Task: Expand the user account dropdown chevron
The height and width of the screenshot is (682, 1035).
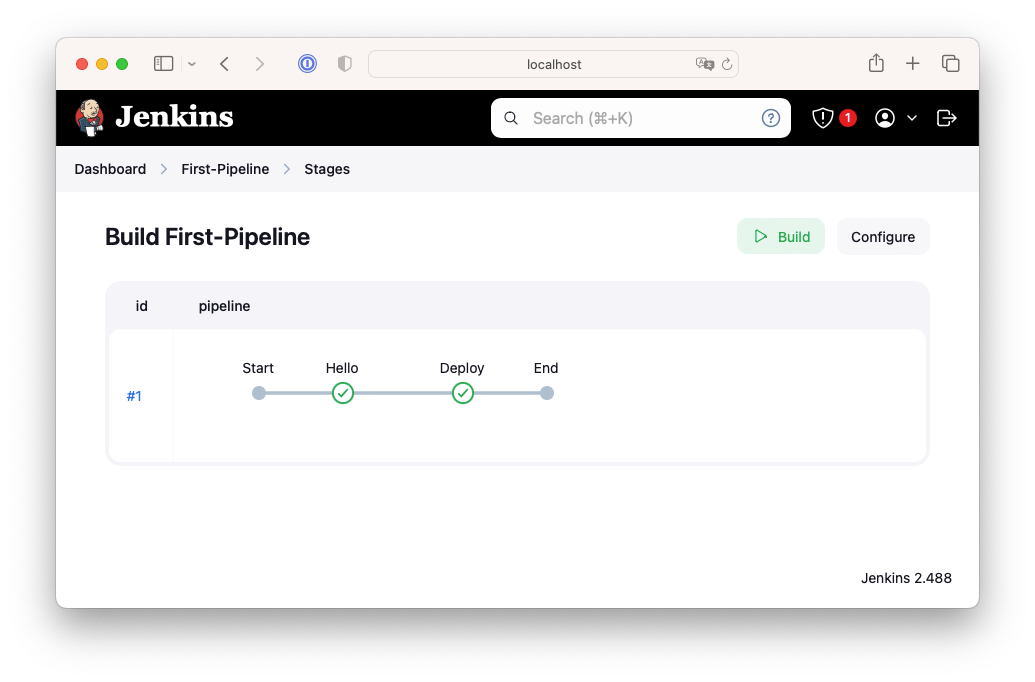Action: 912,118
